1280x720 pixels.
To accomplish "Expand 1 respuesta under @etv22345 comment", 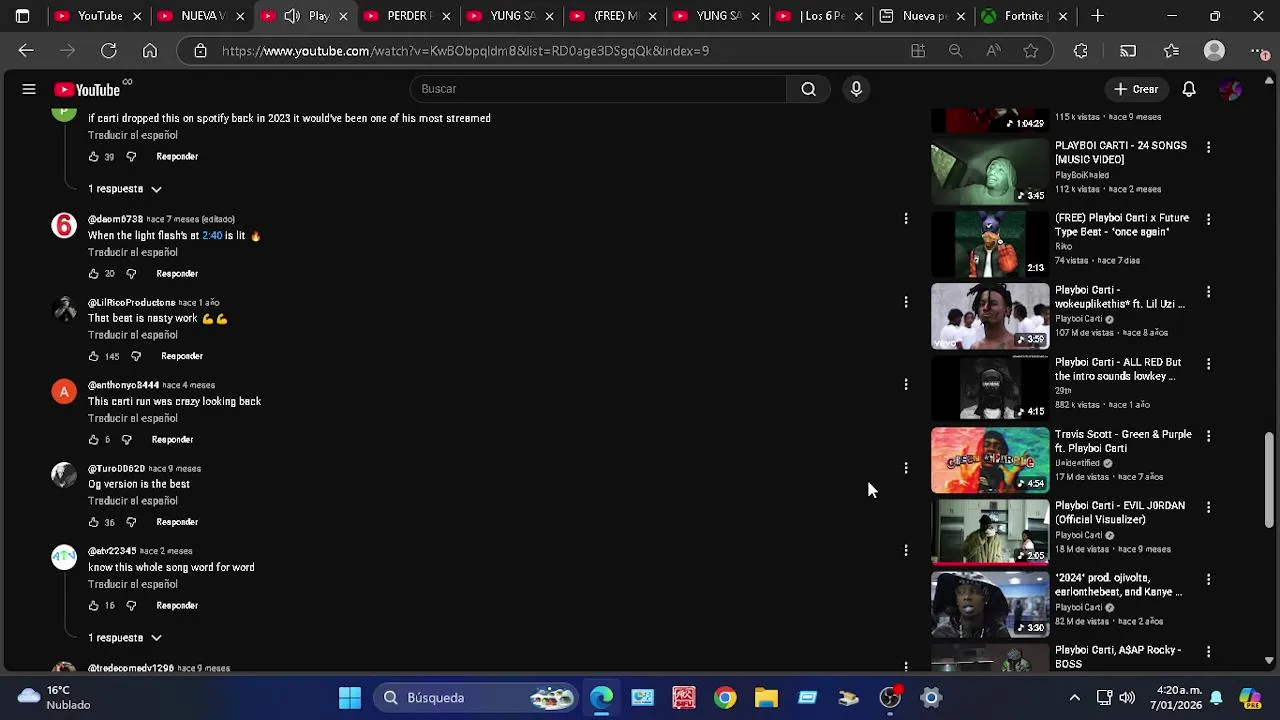I will (x=125, y=638).
